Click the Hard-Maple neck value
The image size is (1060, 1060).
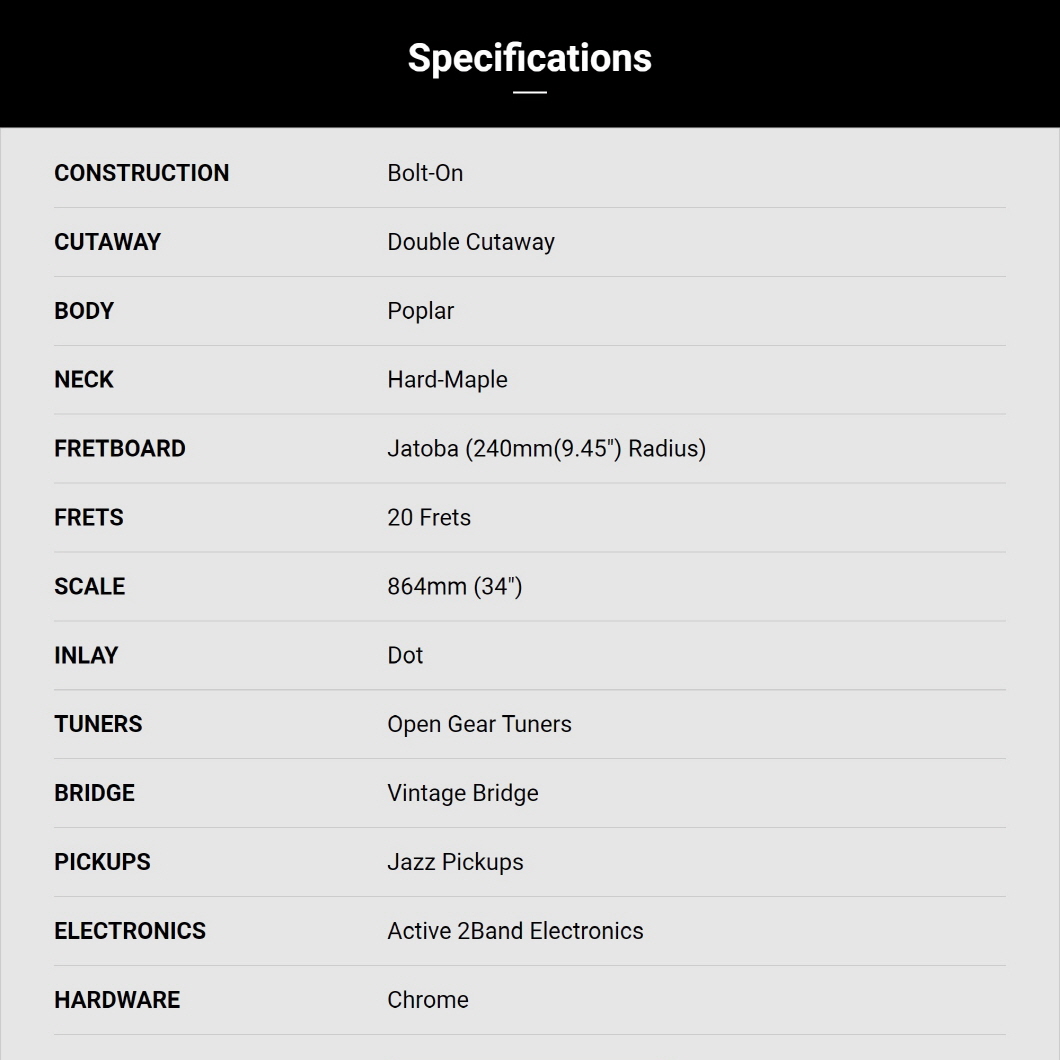[448, 380]
